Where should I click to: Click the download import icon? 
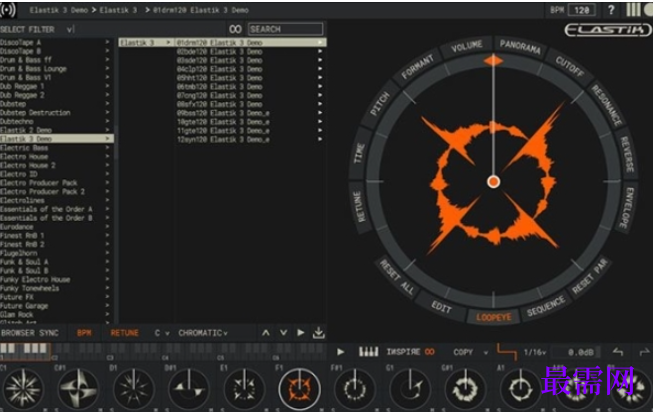pyautogui.click(x=319, y=332)
